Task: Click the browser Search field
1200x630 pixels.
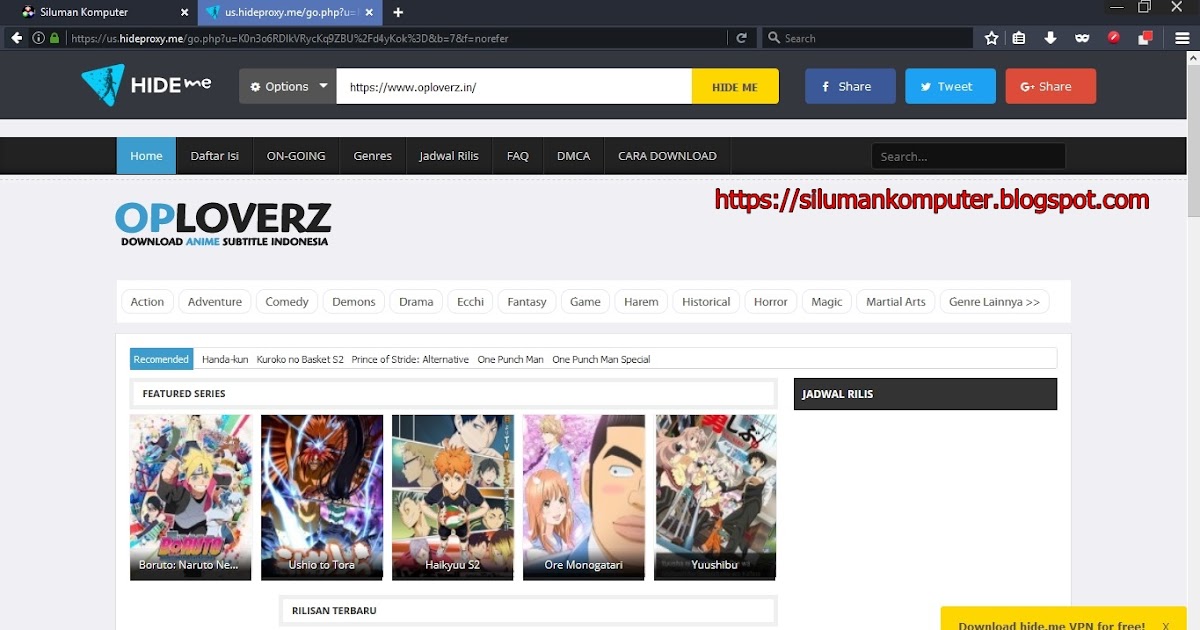Action: (x=868, y=38)
